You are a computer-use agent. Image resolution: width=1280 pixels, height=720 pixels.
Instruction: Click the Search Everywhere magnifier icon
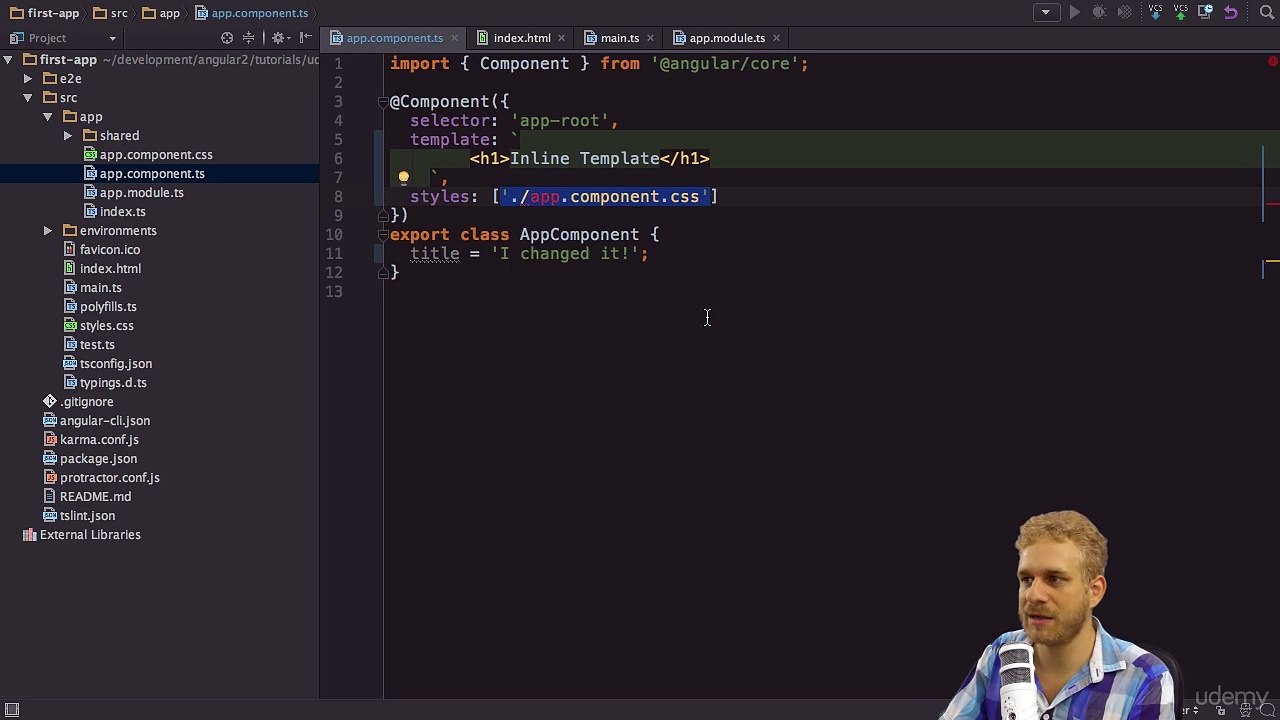[1265, 12]
